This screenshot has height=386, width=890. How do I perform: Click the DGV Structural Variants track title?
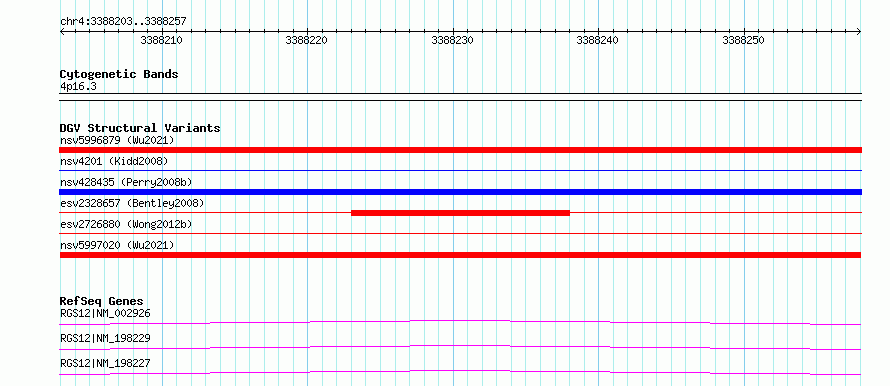pyautogui.click(x=140, y=128)
